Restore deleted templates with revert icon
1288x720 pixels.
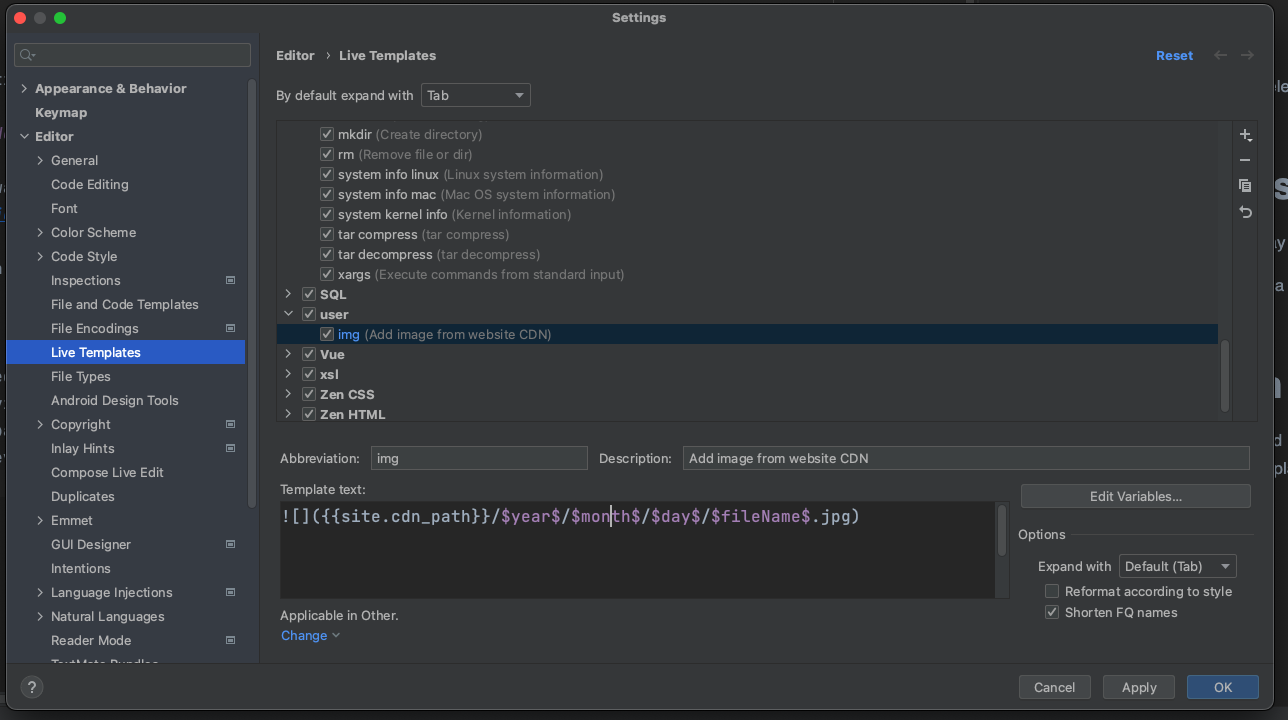click(1245, 212)
